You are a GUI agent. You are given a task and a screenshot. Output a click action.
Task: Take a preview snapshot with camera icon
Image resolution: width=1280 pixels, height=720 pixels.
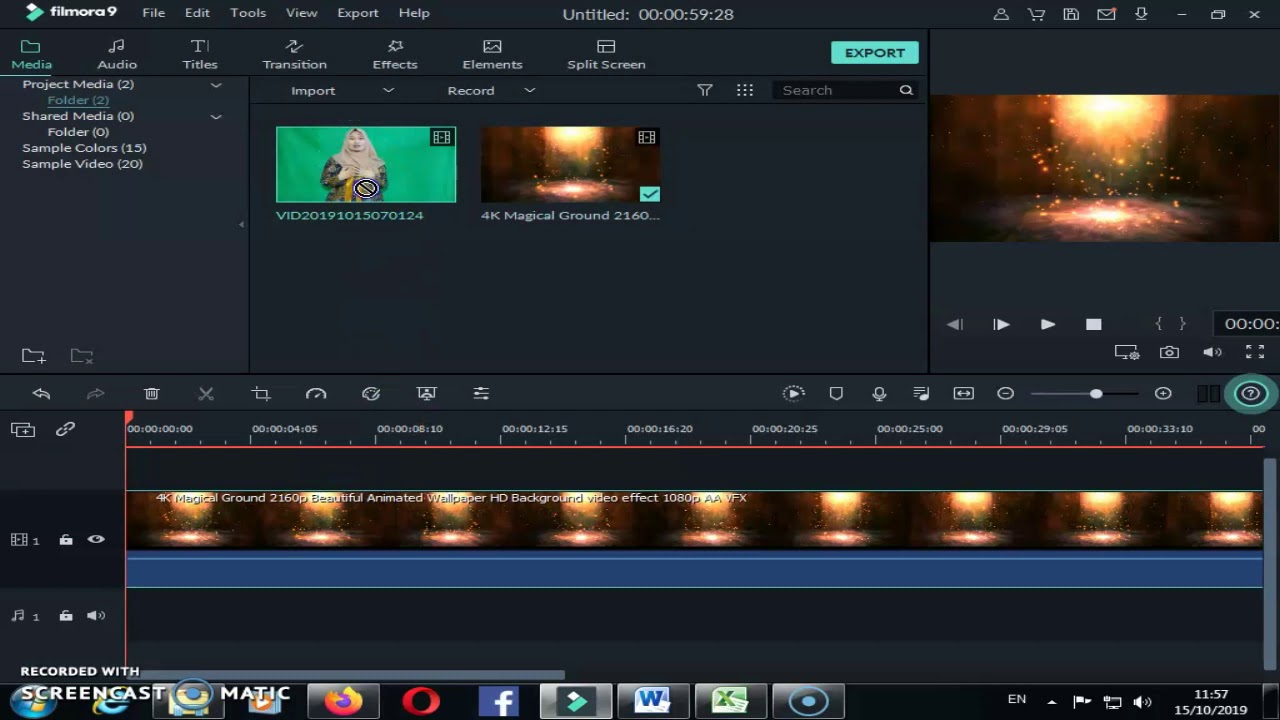pyautogui.click(x=1169, y=352)
